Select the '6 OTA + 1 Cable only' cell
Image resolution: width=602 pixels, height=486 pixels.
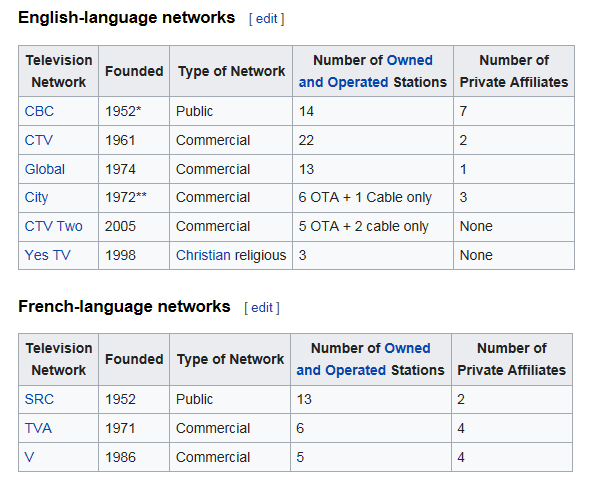(363, 197)
